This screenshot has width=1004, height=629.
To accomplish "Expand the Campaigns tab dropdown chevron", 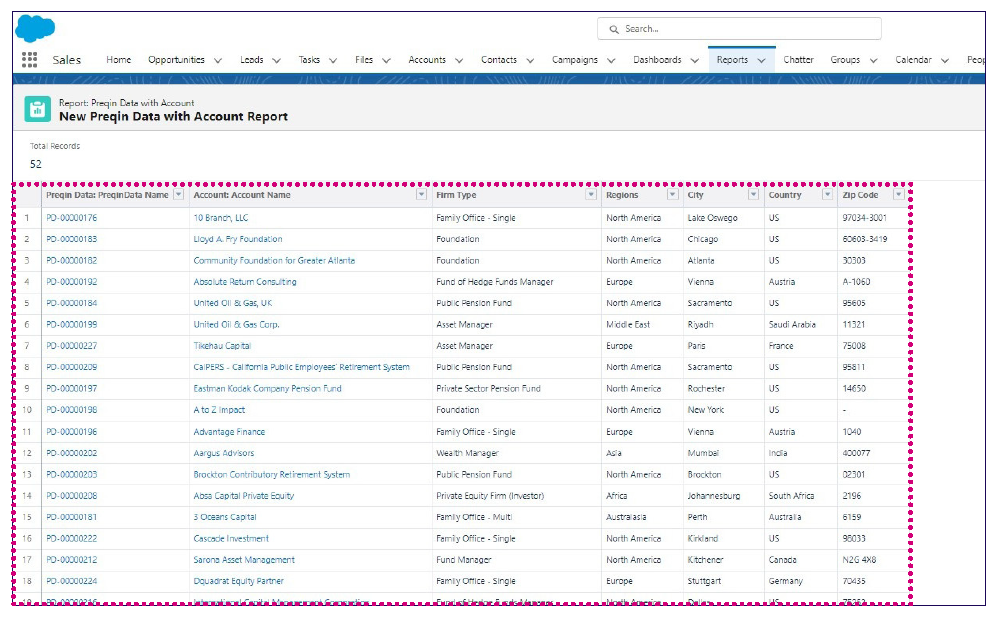I will coord(611,60).
